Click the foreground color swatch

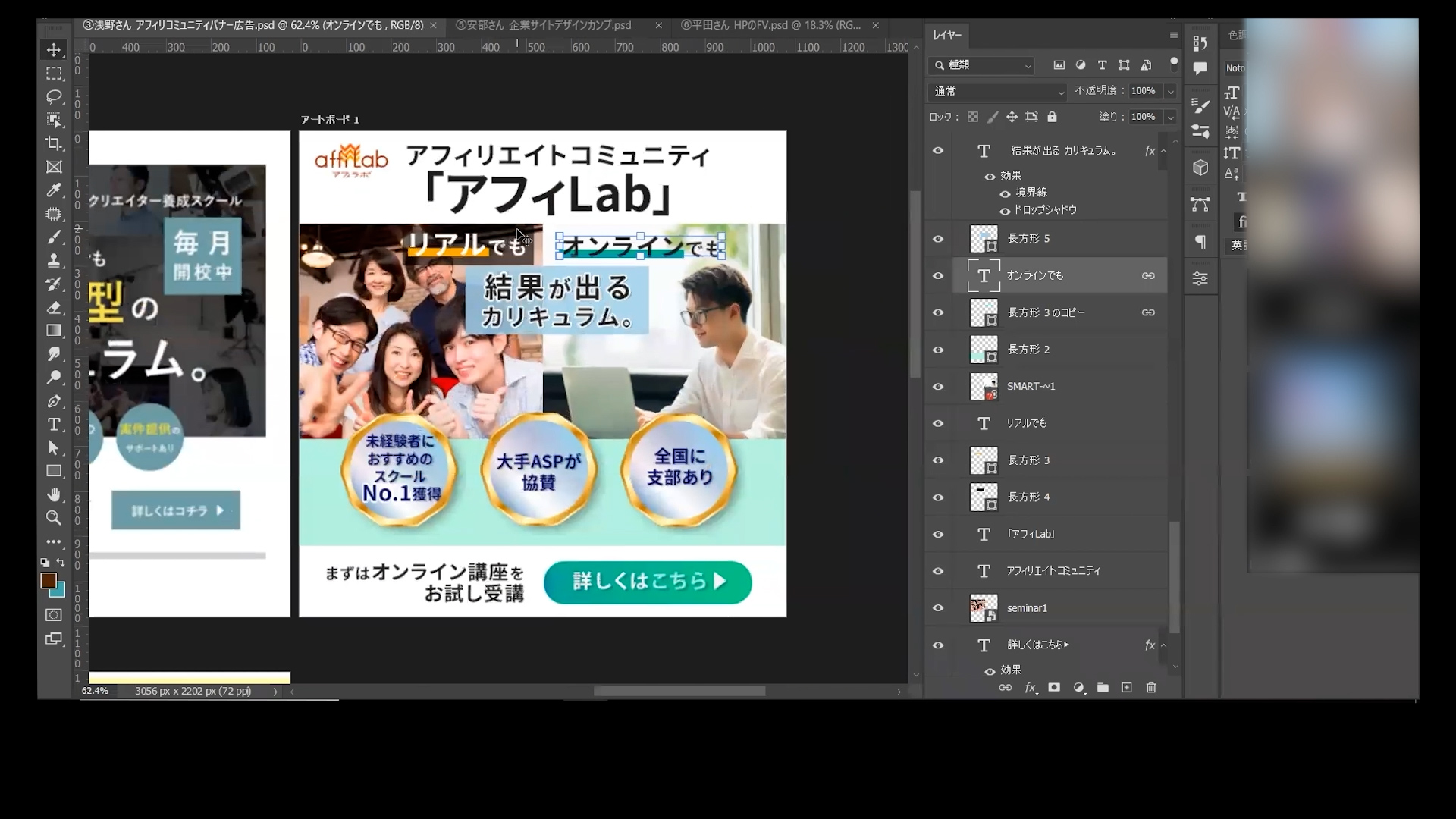pos(50,580)
